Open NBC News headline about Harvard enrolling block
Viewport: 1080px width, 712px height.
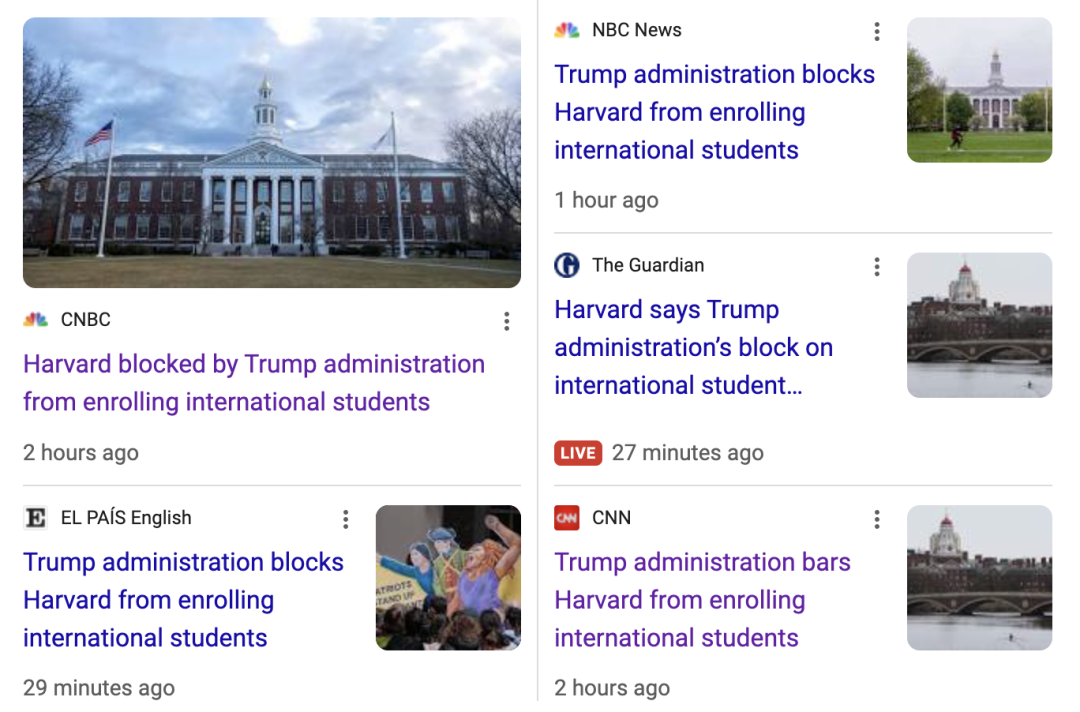pos(714,112)
